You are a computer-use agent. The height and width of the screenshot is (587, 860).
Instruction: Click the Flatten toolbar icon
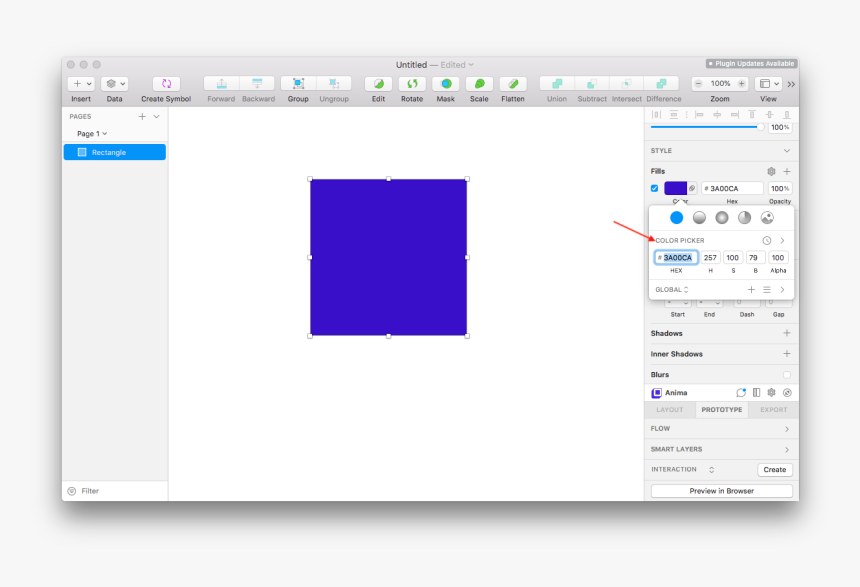[512, 84]
